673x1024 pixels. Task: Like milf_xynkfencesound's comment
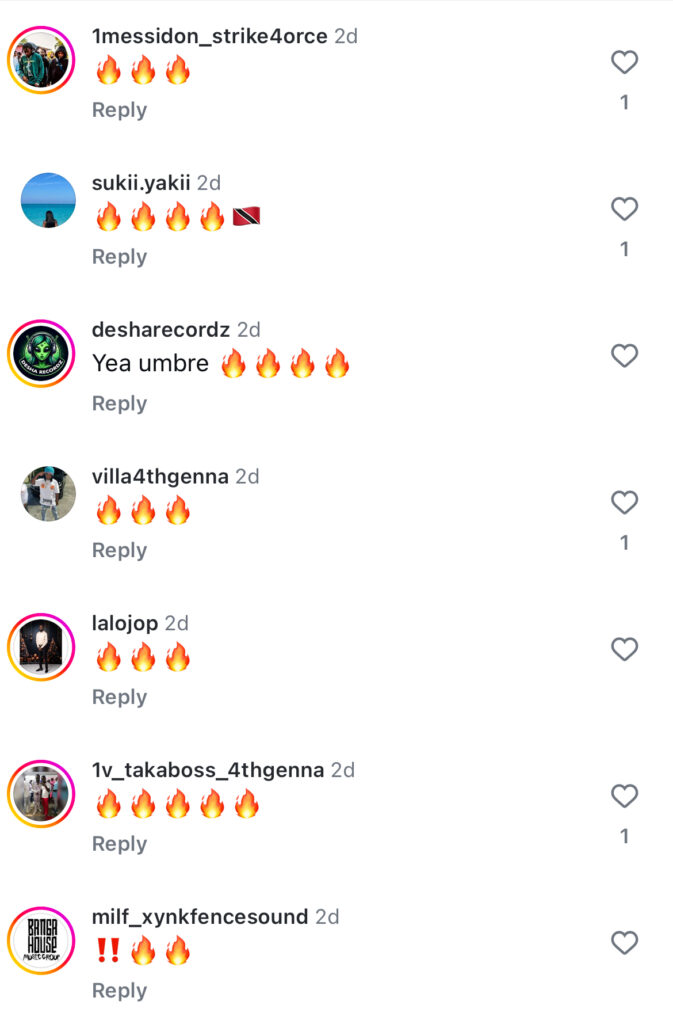[624, 943]
